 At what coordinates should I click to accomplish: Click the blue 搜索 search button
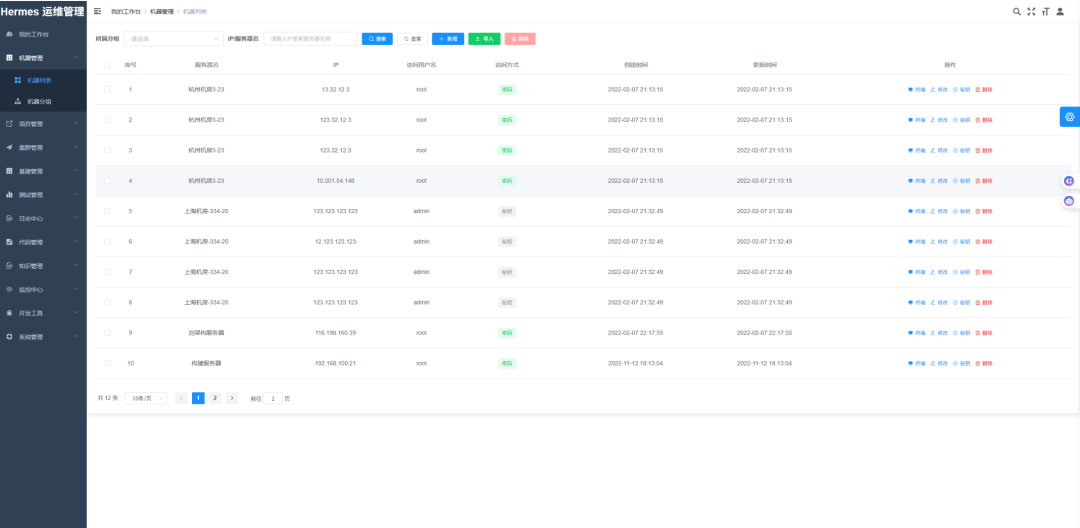377,39
